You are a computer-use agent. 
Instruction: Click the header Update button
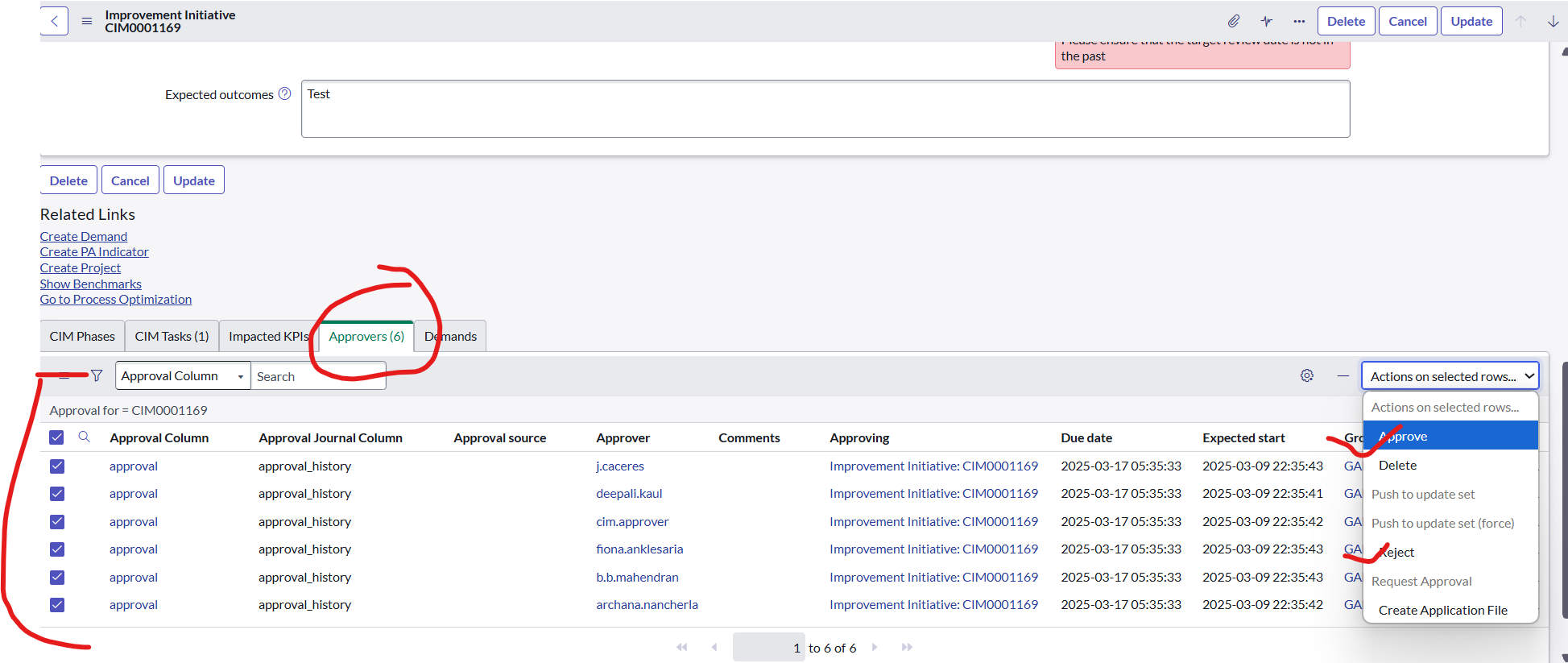click(x=1471, y=21)
